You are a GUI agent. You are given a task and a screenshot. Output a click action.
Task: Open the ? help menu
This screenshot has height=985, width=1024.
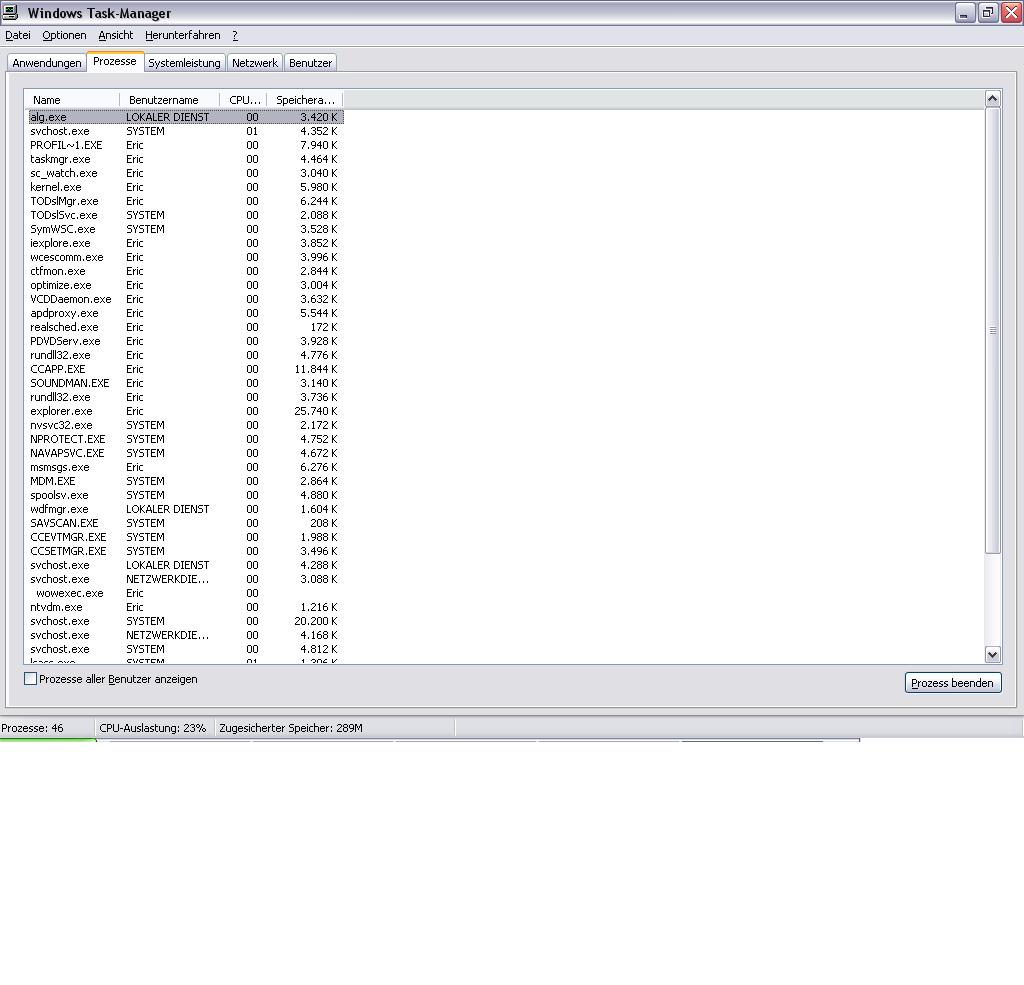point(235,35)
